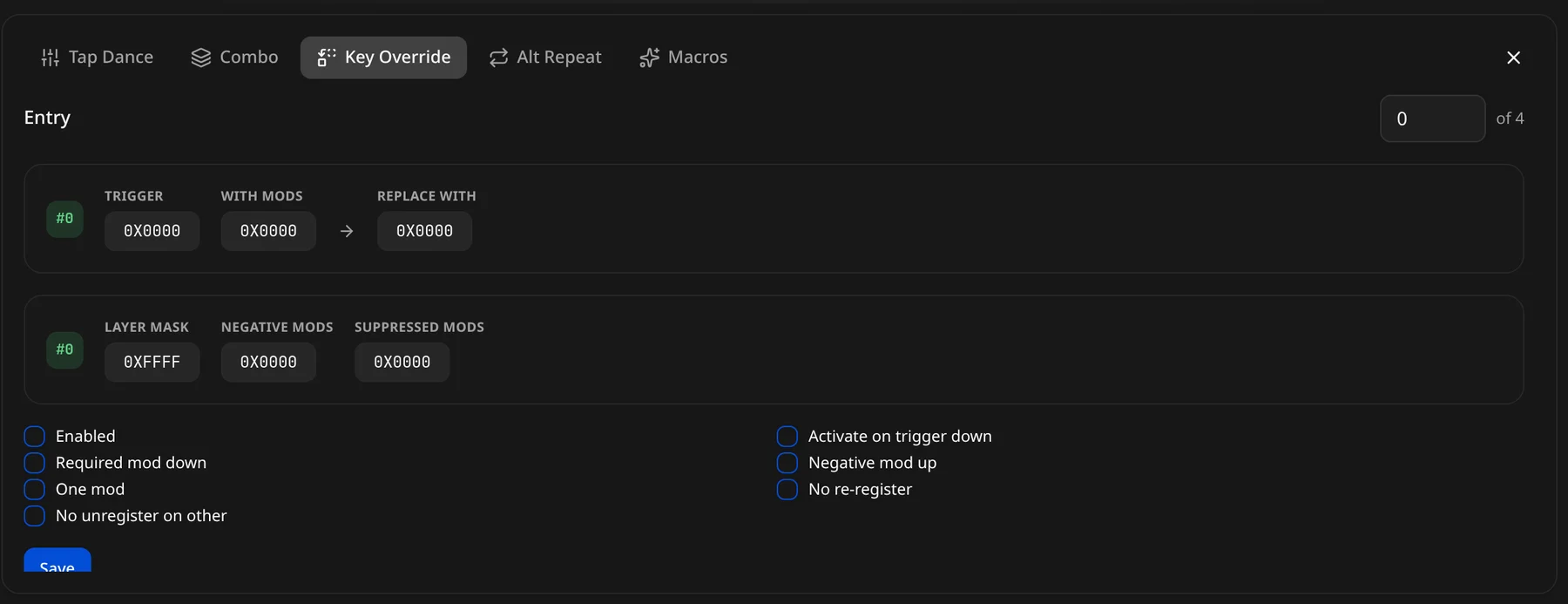Click the With Mods value button
The height and width of the screenshot is (604, 1568).
(x=268, y=231)
